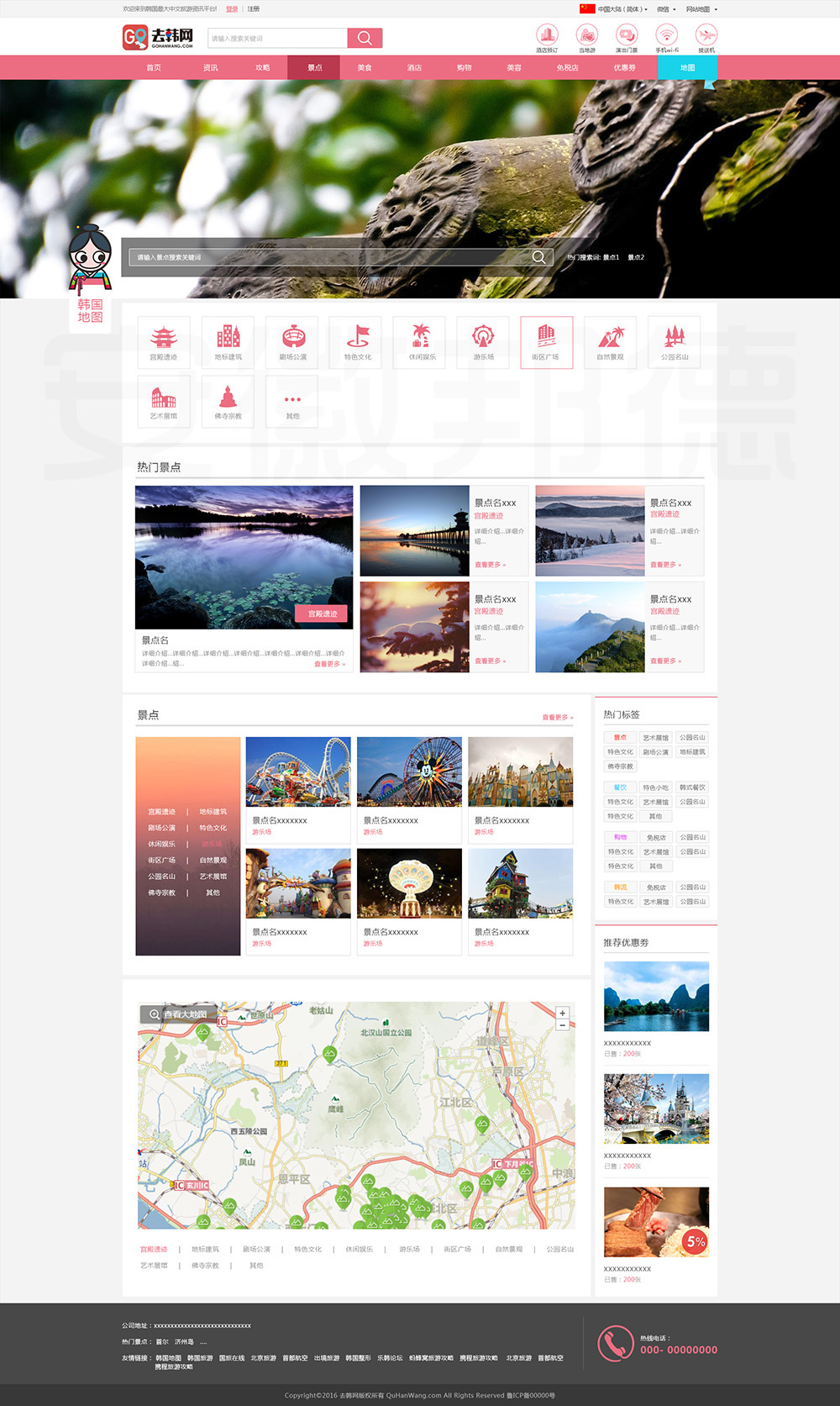Choose the 游乐场 ferris wheel category icon
840x1406 pixels.
(x=483, y=341)
